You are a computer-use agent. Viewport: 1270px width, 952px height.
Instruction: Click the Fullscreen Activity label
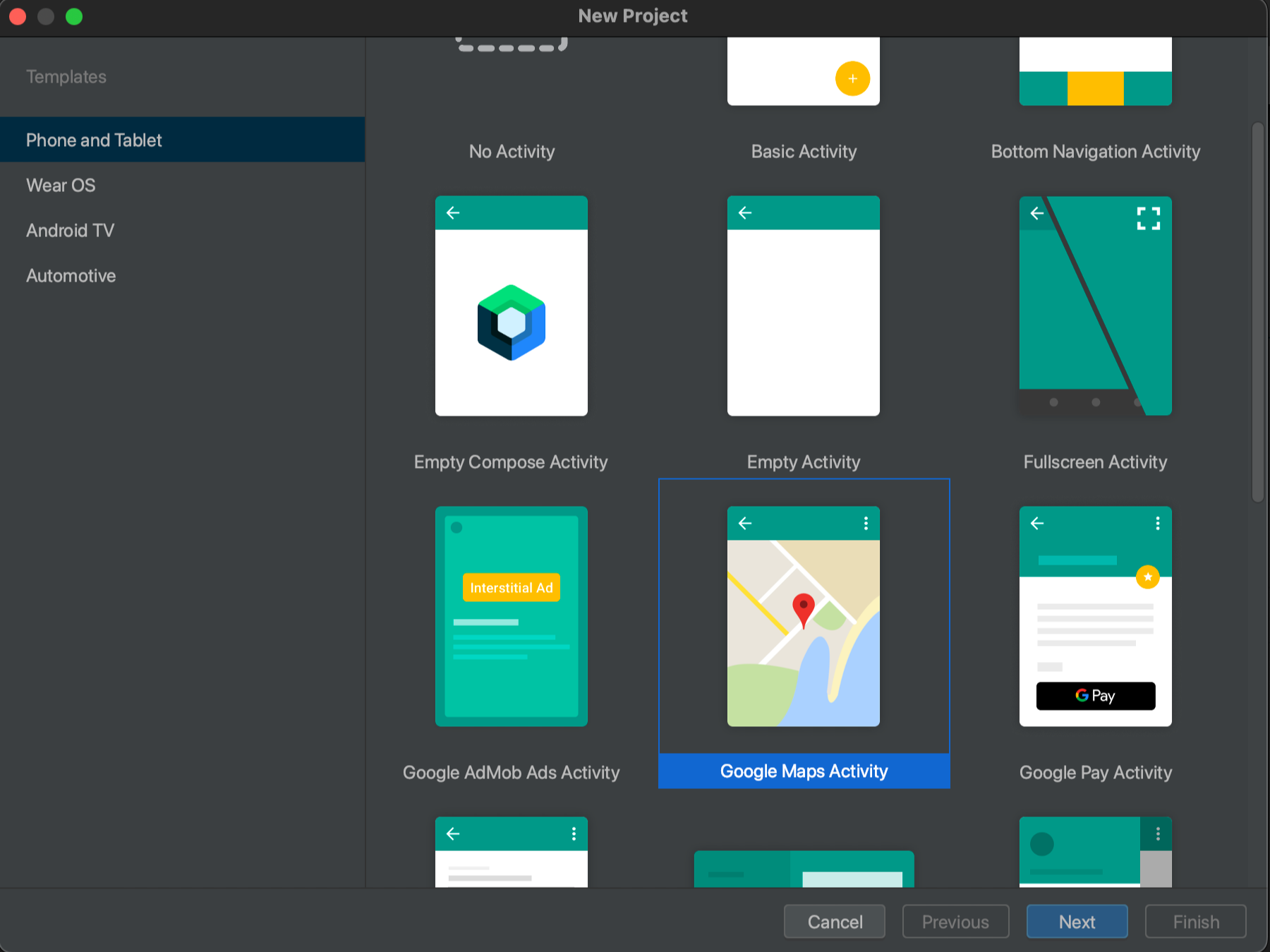click(1096, 462)
